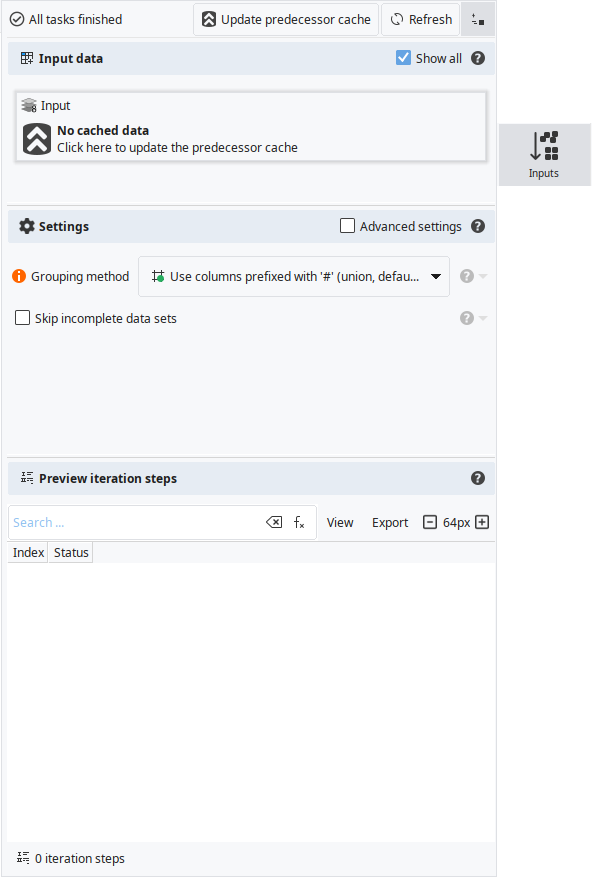
Task: Click the No cached data update icon
Action: click(x=37, y=139)
